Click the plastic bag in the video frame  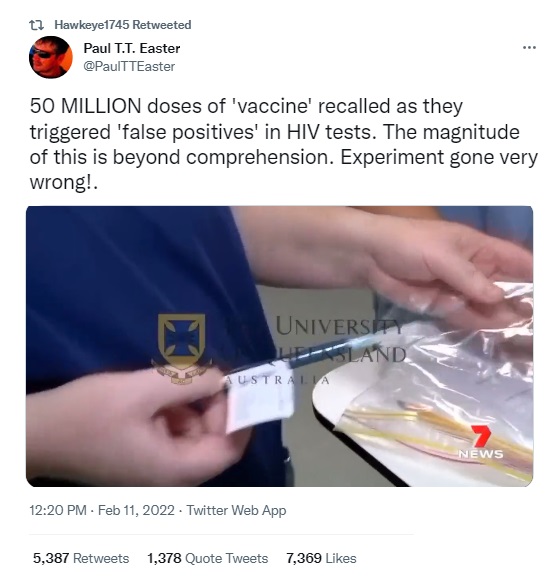450,379
